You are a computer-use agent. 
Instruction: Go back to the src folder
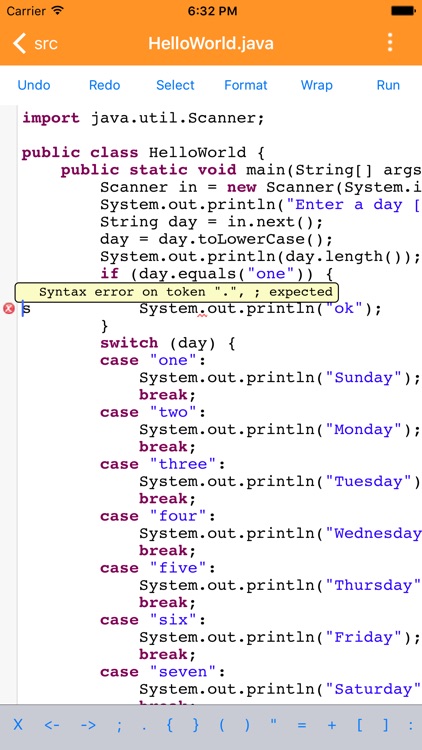(x=35, y=44)
